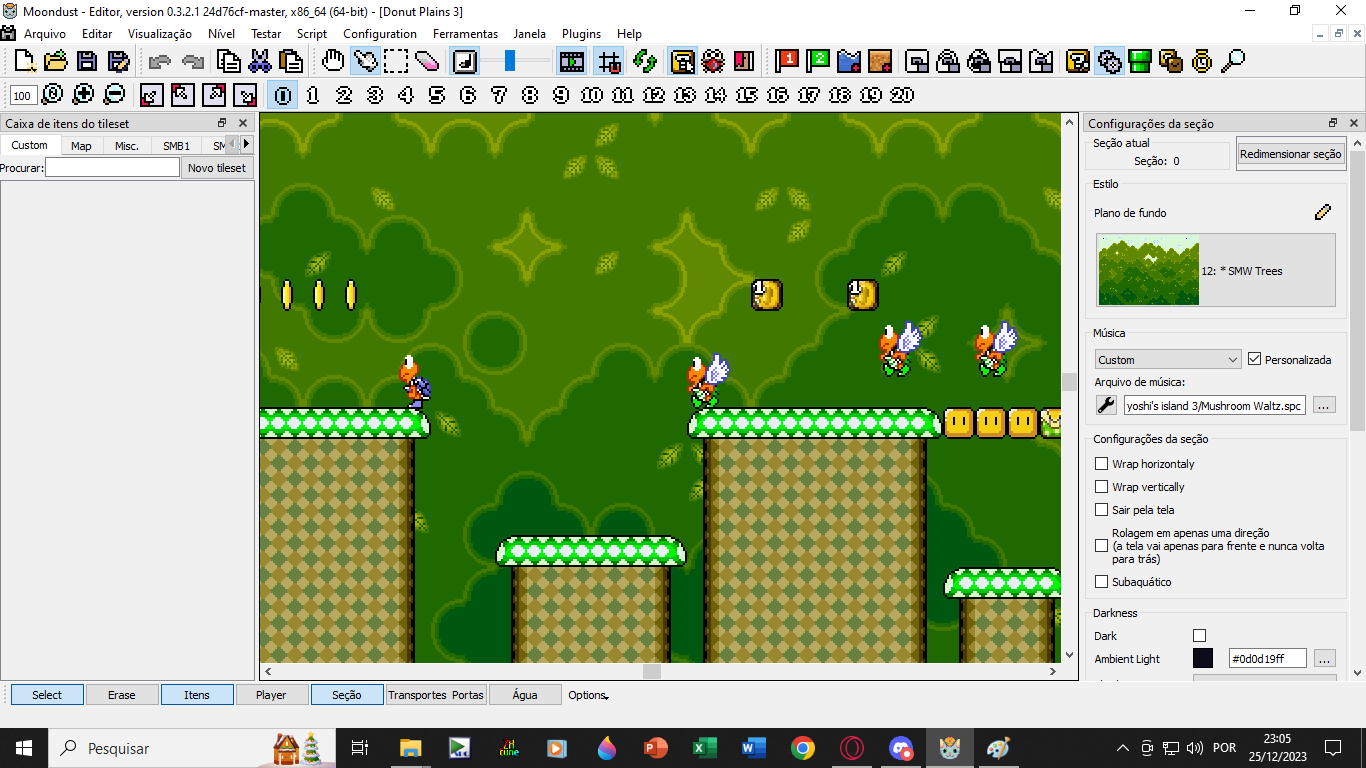This screenshot has height=768, width=1366.
Task: Uncheck Personalizada music checkbox
Action: 1255,359
